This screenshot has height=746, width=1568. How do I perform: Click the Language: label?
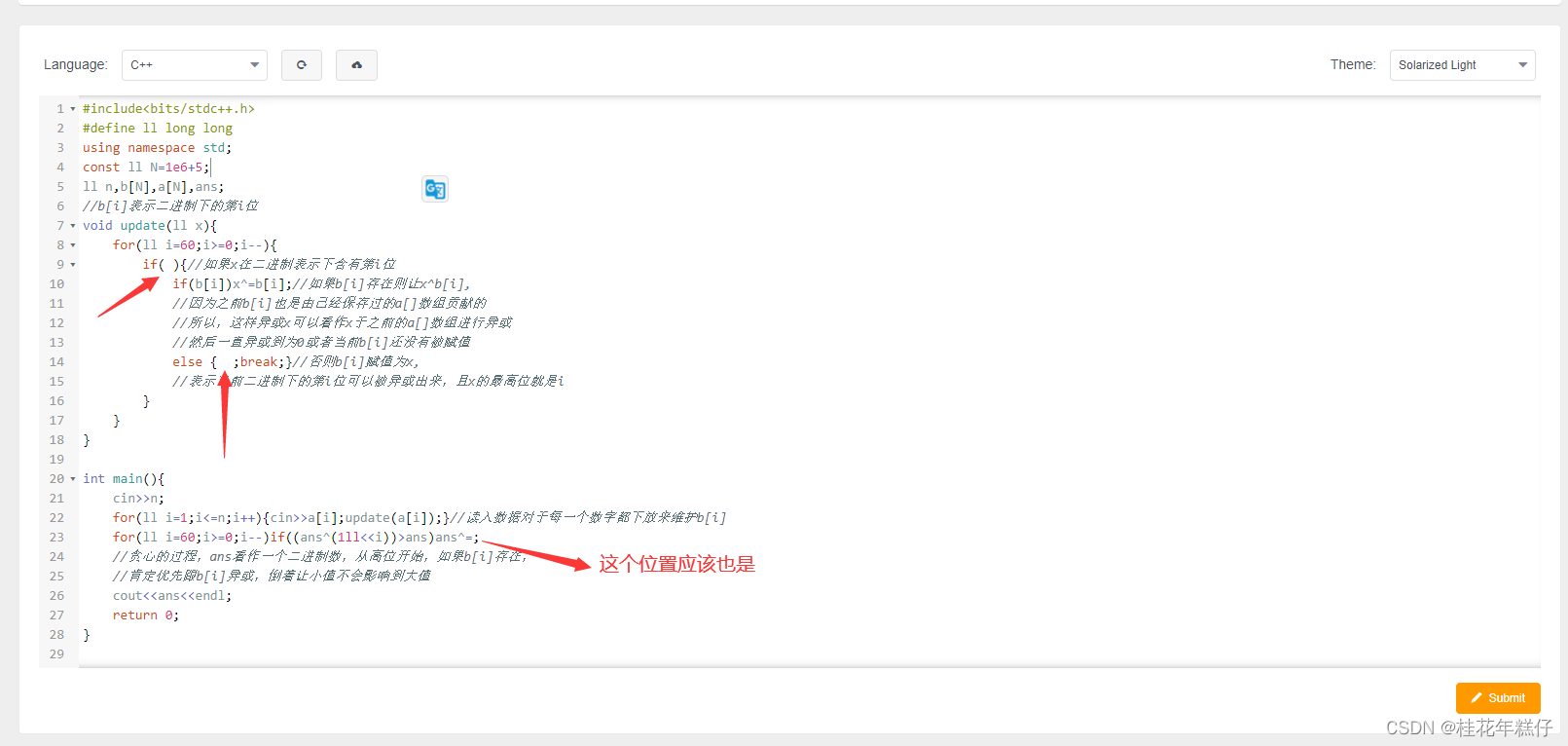(76, 65)
